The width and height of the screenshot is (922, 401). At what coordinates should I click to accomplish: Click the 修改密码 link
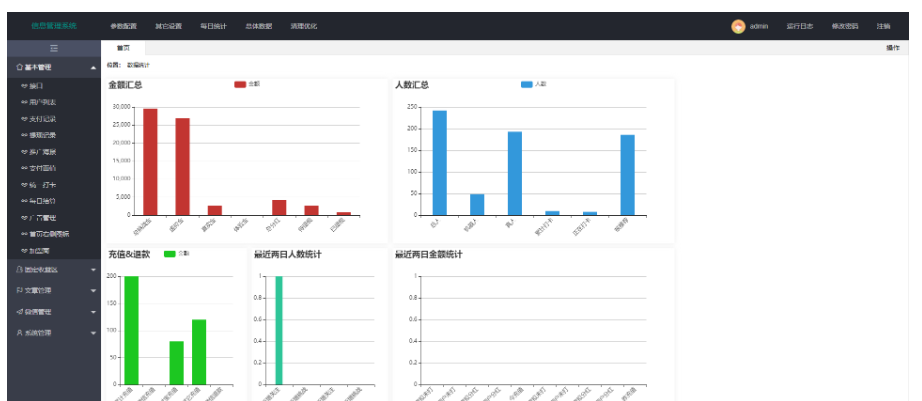tap(844, 26)
